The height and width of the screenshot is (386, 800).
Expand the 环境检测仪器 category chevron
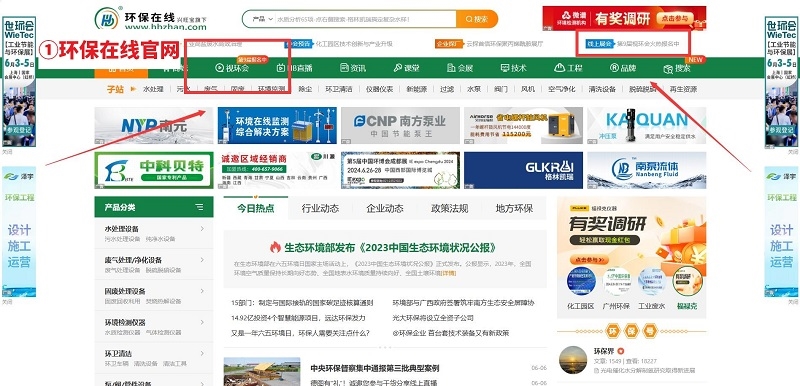pos(202,322)
